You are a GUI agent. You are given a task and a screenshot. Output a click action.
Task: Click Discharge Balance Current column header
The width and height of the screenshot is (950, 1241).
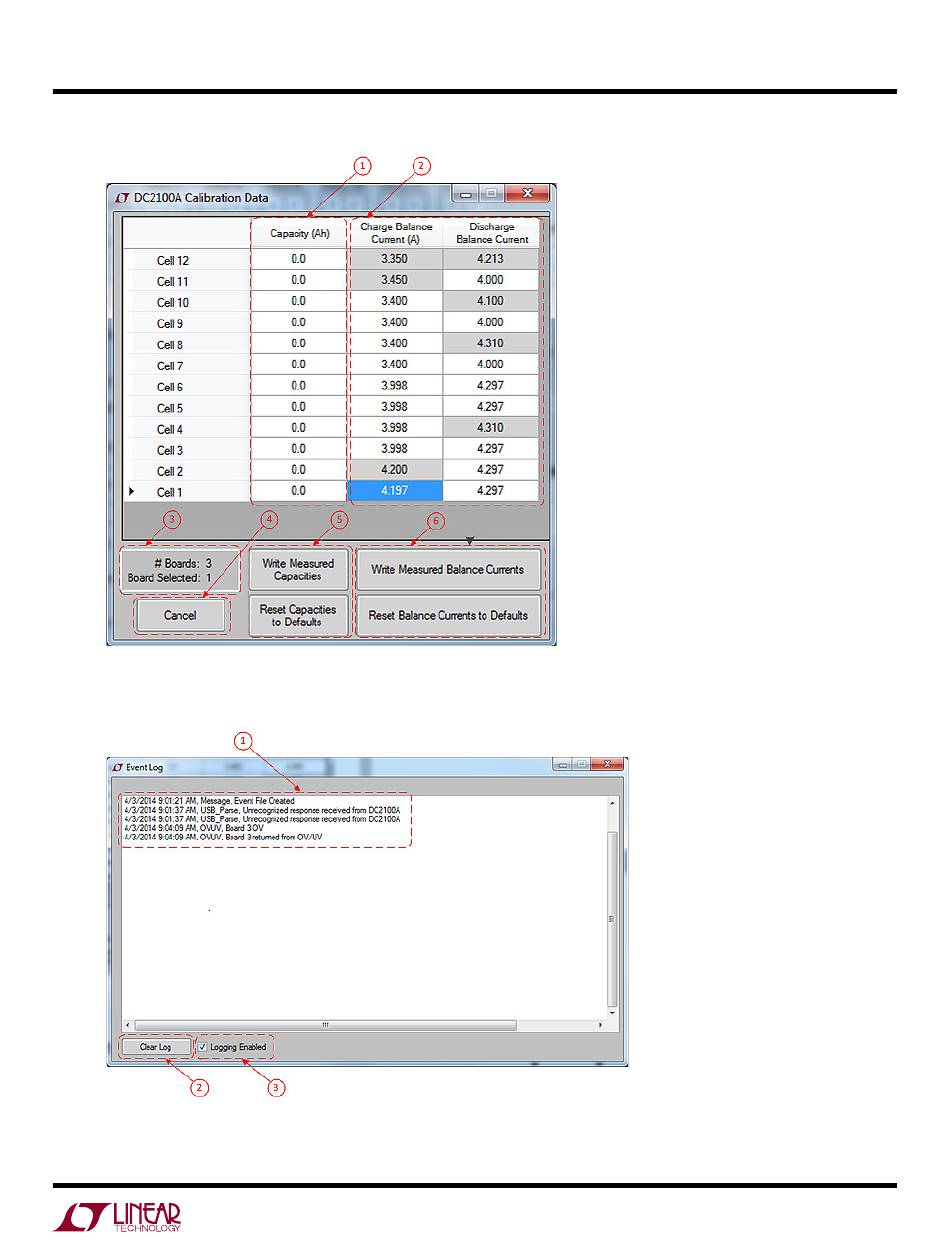pos(491,233)
